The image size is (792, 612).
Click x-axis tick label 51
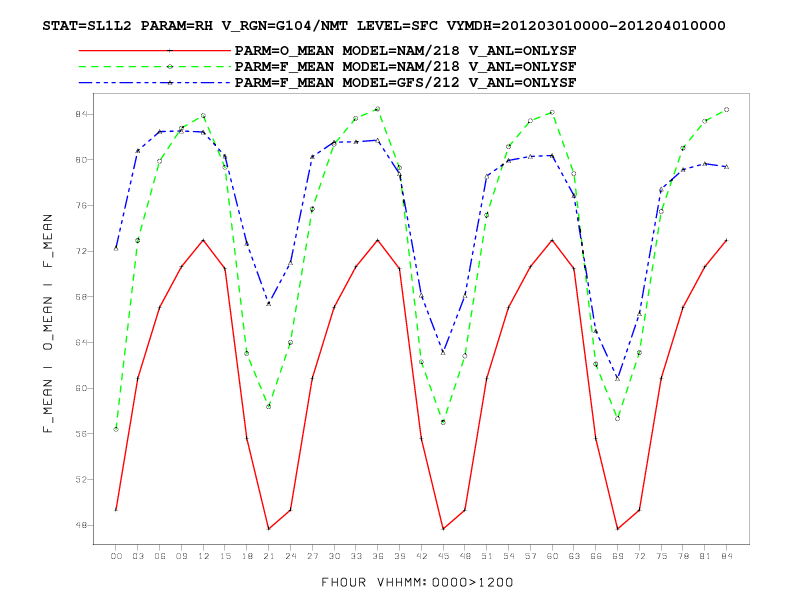point(487,556)
